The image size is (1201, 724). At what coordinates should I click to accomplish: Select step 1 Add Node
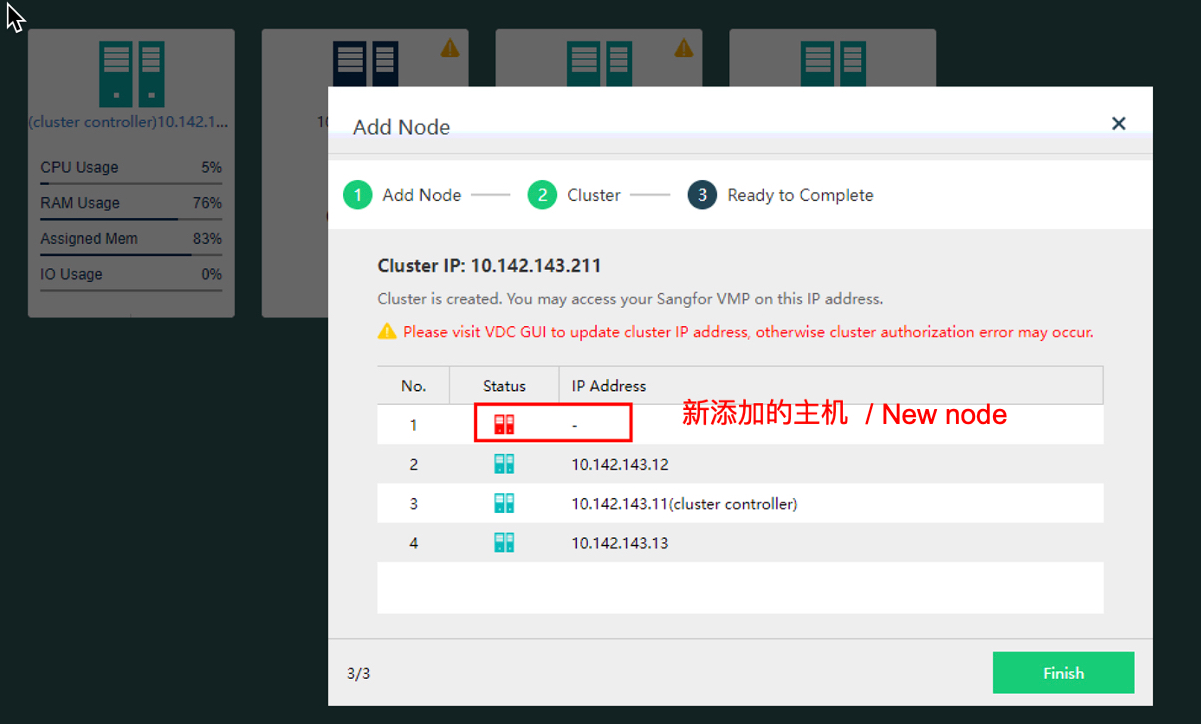[x=402, y=195]
